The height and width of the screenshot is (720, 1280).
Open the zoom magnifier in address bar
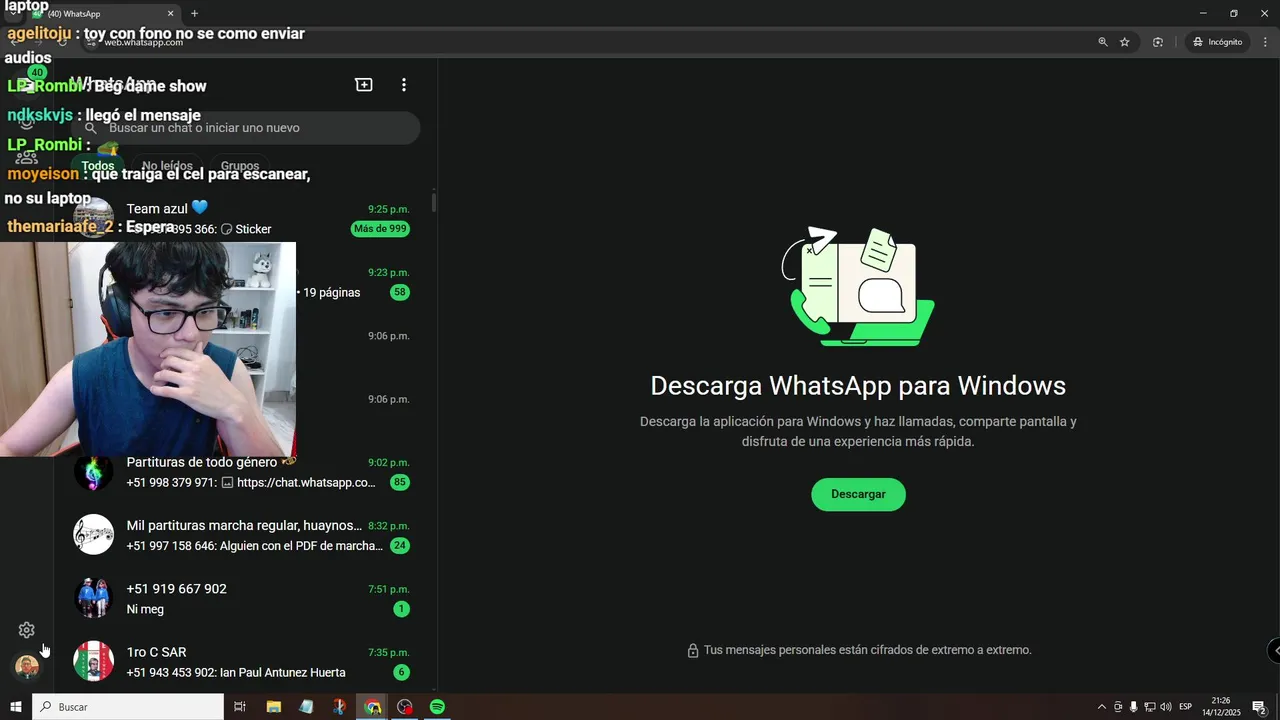(1103, 42)
